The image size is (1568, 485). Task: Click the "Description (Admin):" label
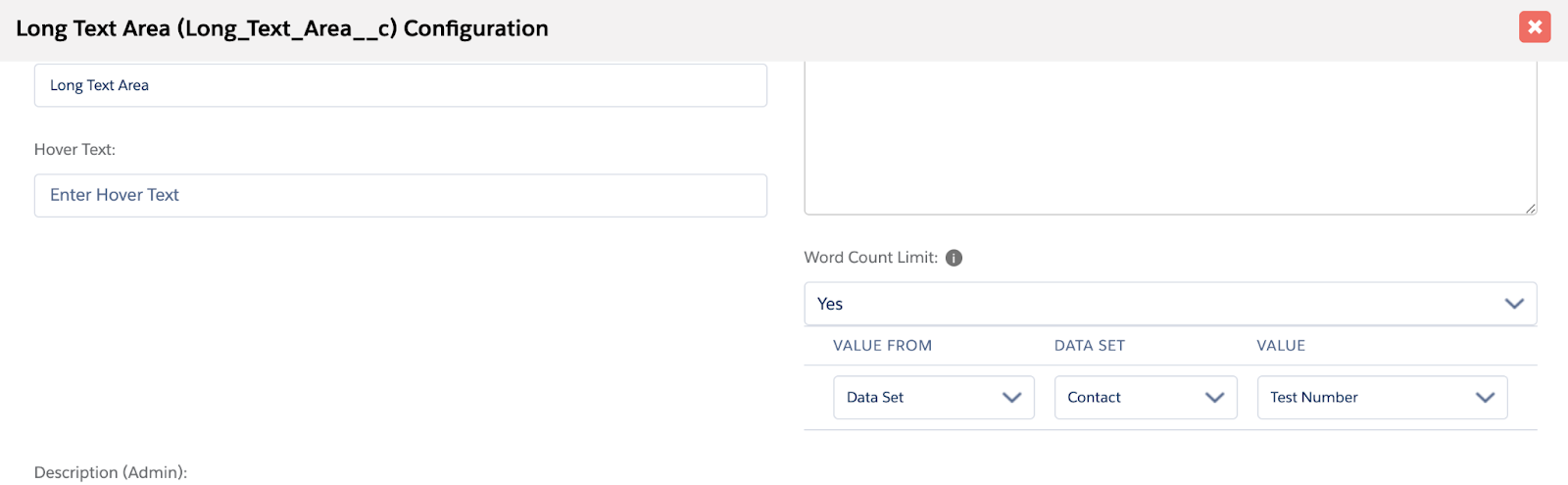(x=110, y=472)
